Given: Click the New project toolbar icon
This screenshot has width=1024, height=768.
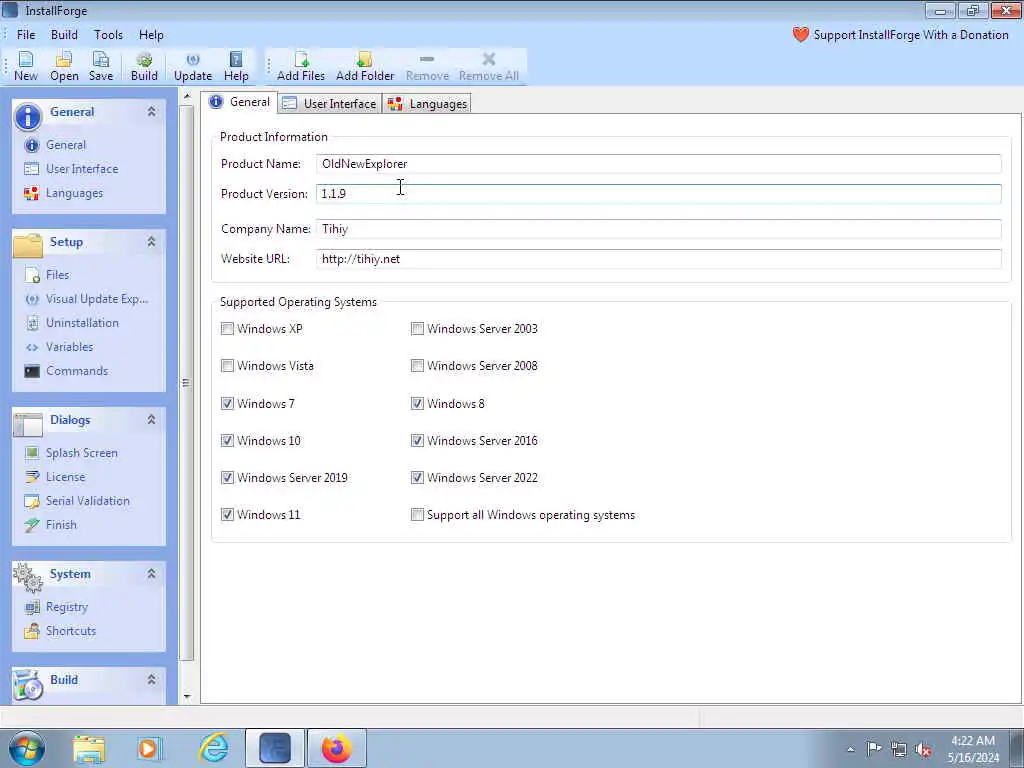Looking at the screenshot, I should click(x=25, y=67).
